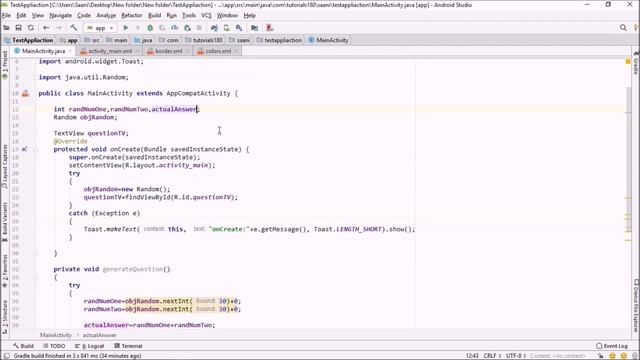Collapse the generateQuestion method fold marker
The width and height of the screenshot is (640, 360).
click(x=36, y=278)
